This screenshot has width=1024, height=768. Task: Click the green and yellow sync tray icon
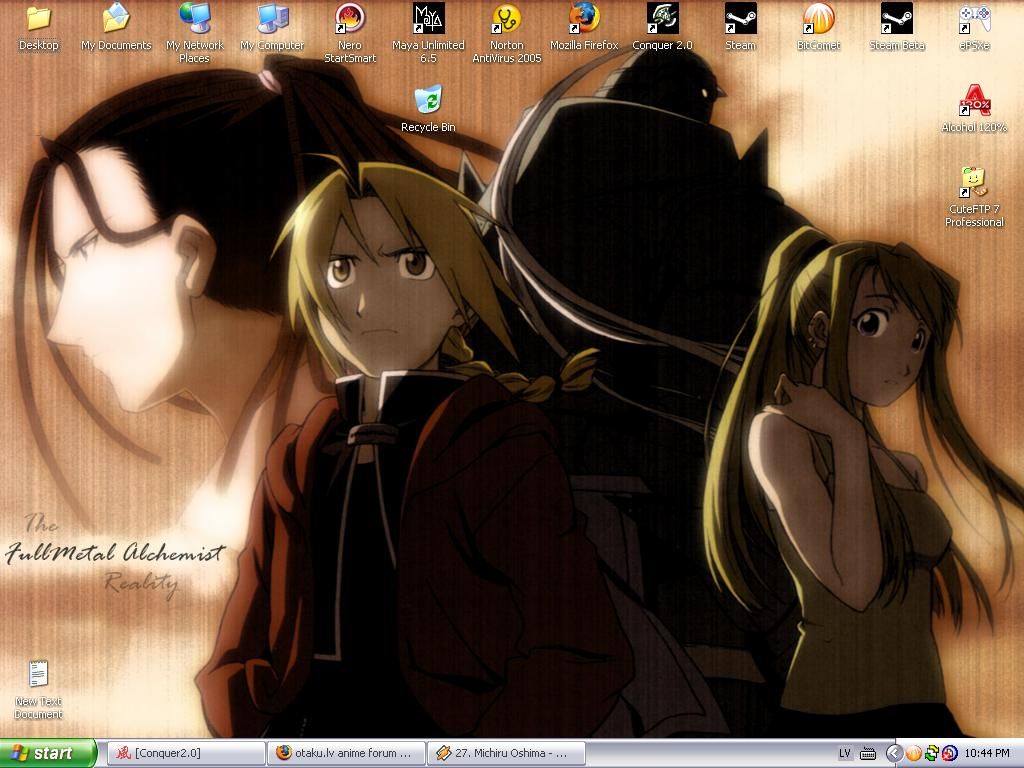point(932,754)
